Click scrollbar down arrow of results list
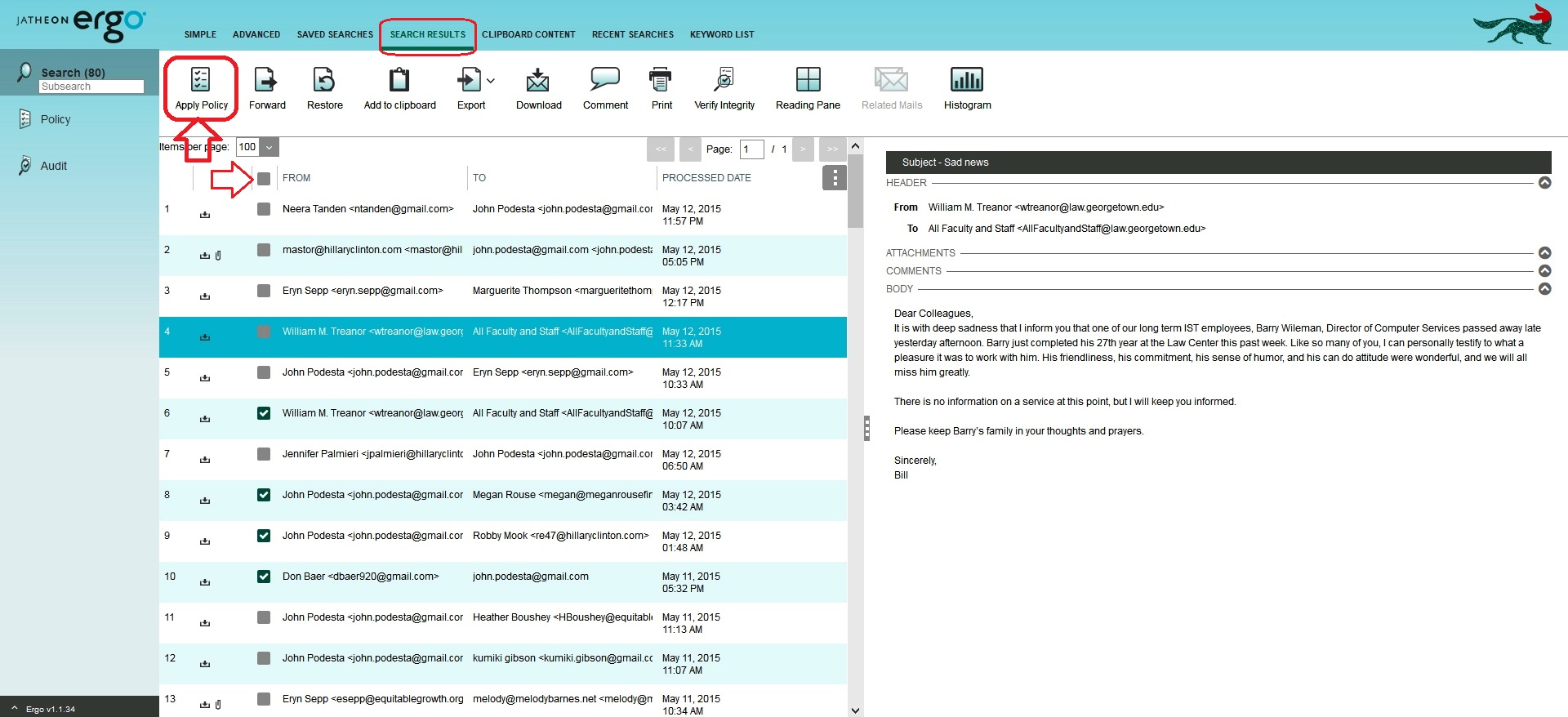1568x717 pixels. click(x=855, y=710)
